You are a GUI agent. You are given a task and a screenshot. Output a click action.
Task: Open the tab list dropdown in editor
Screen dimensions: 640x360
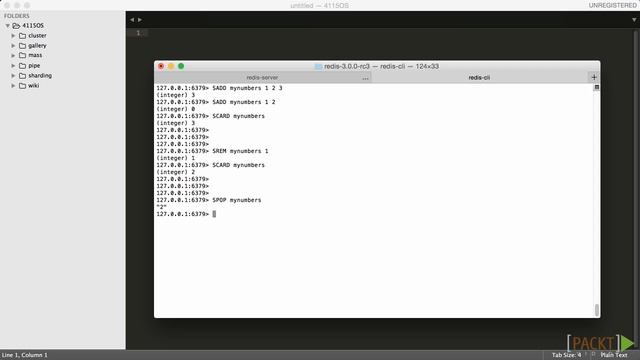[x=634, y=20]
